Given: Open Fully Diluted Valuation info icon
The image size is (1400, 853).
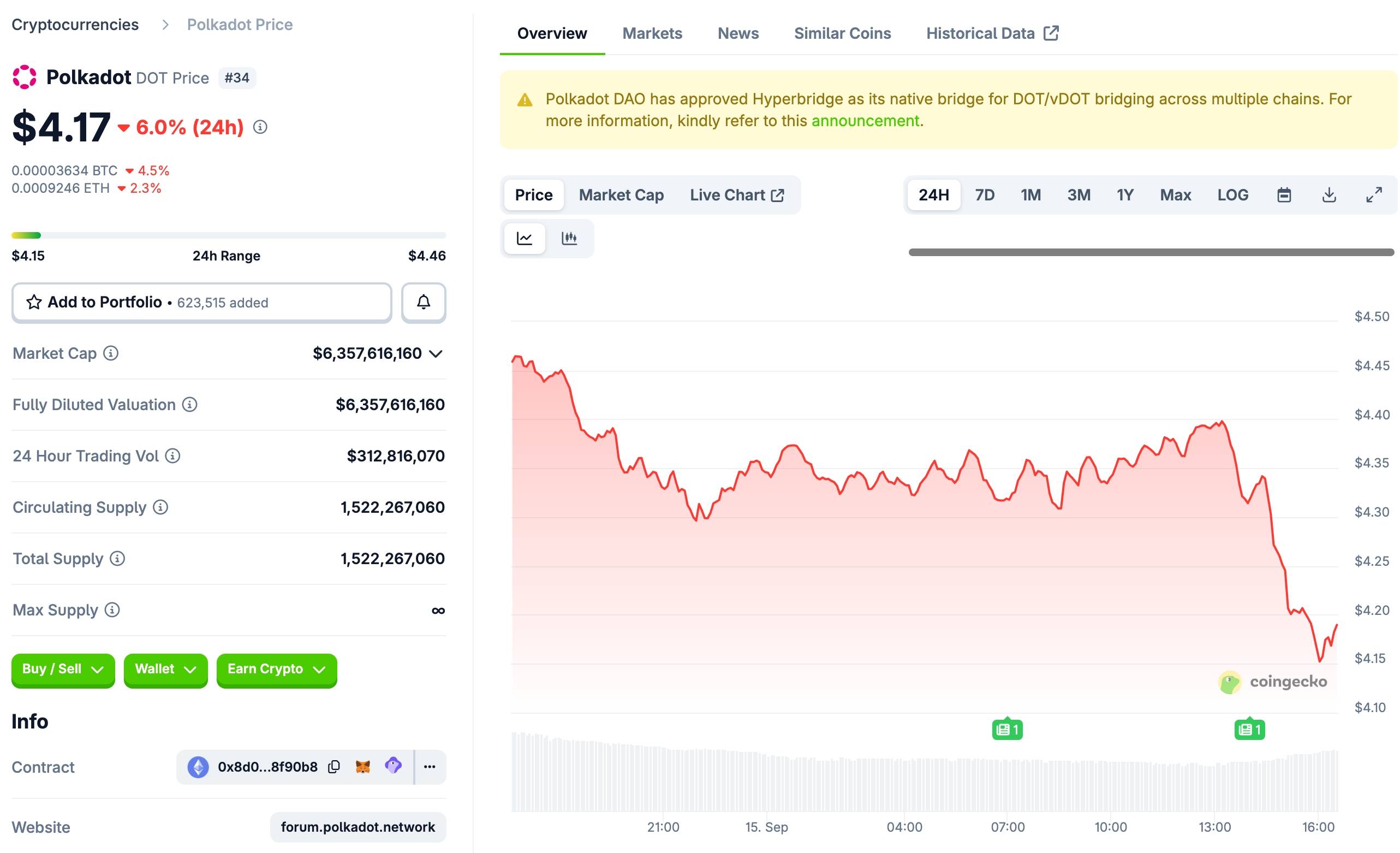Looking at the screenshot, I should (190, 404).
